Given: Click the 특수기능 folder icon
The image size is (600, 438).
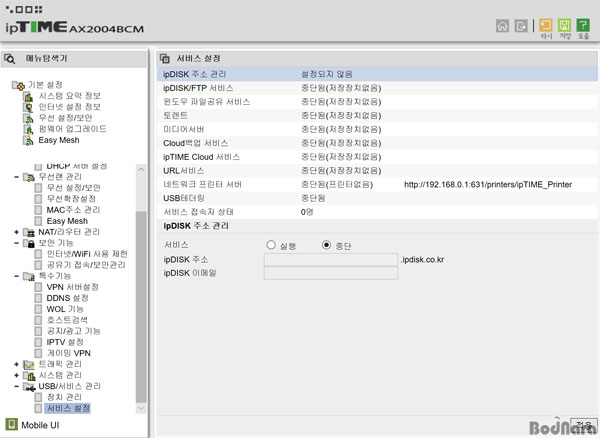Looking at the screenshot, I should tap(29, 276).
